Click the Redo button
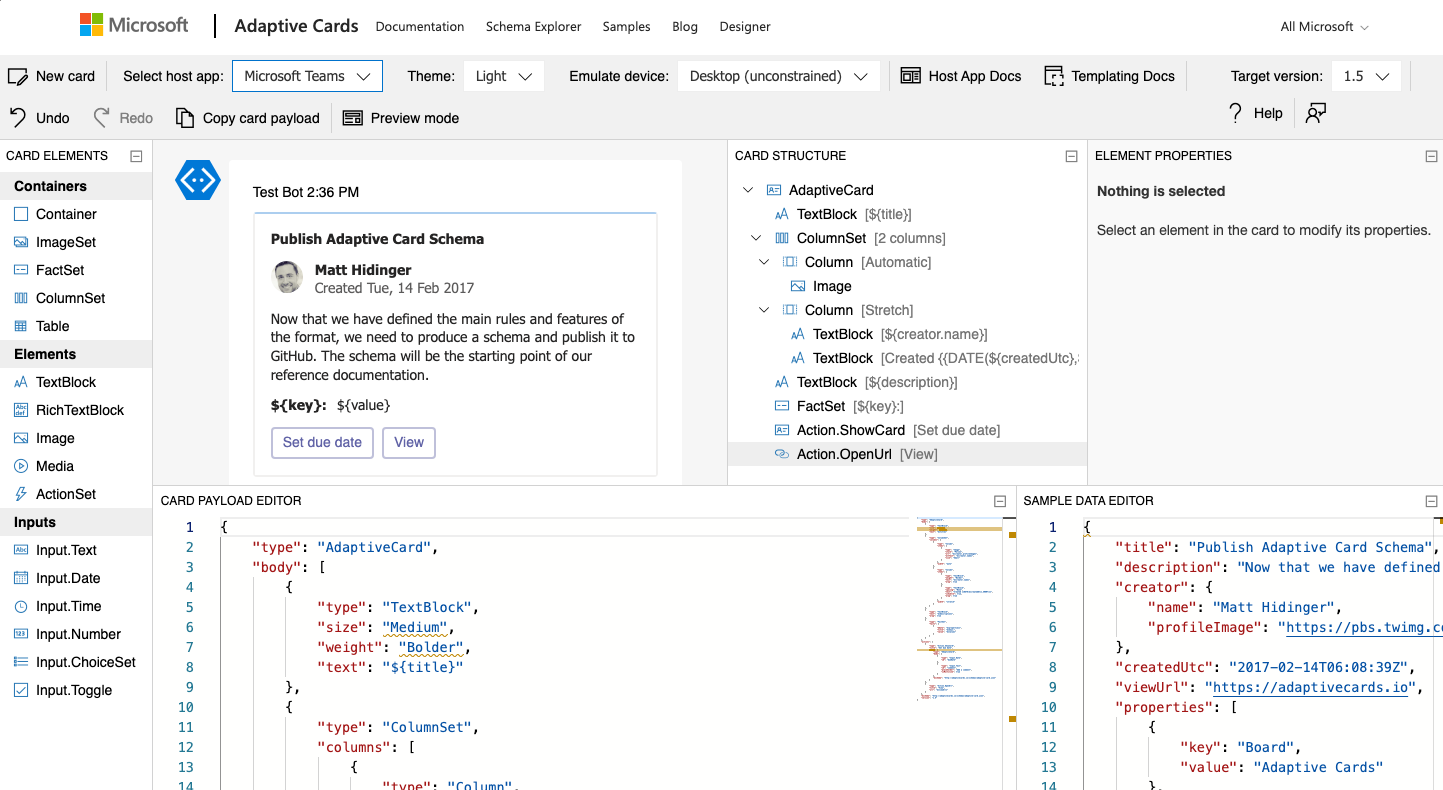This screenshot has width=1443, height=790. click(123, 118)
